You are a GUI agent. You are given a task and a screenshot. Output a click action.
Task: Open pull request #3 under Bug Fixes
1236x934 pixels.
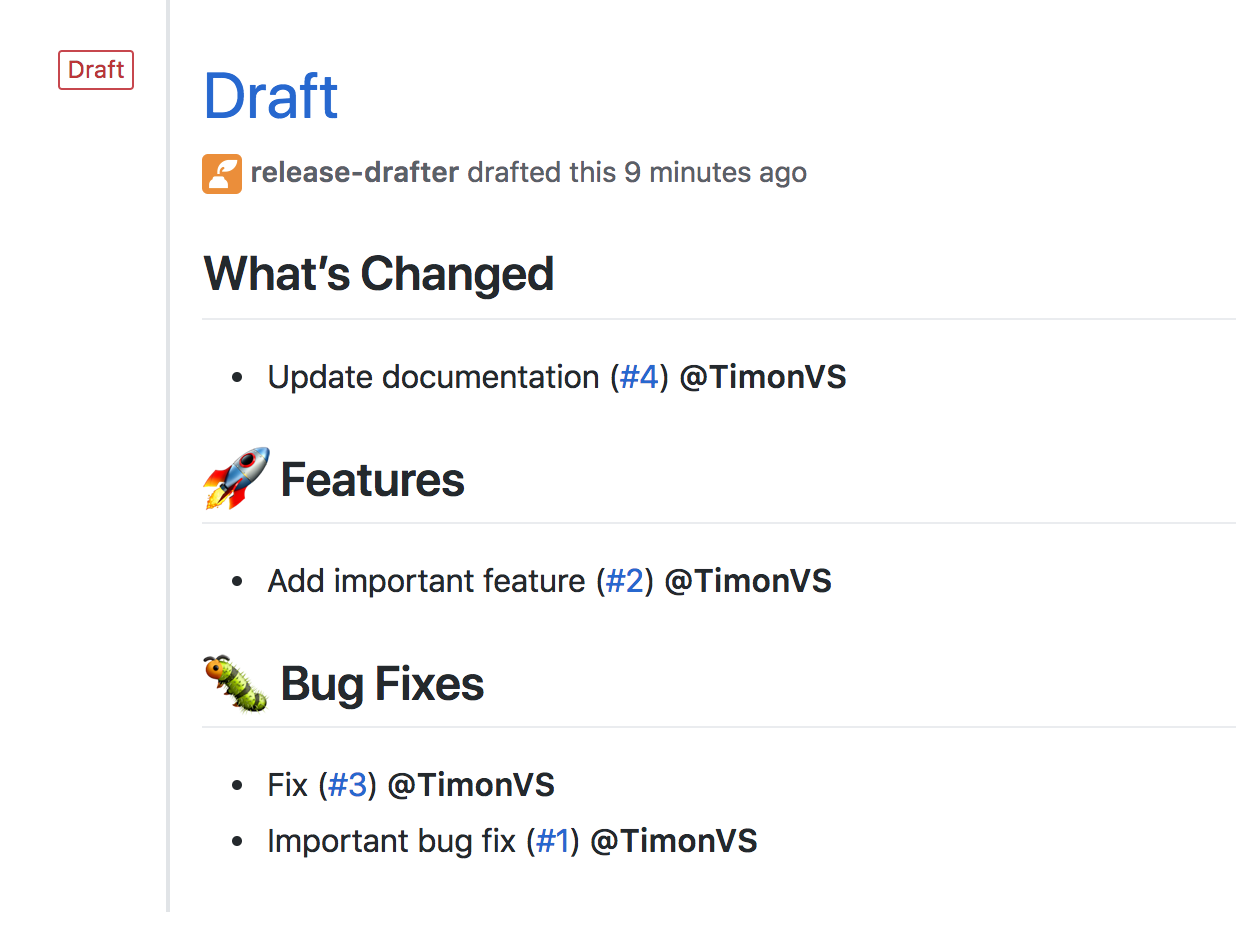click(x=347, y=785)
